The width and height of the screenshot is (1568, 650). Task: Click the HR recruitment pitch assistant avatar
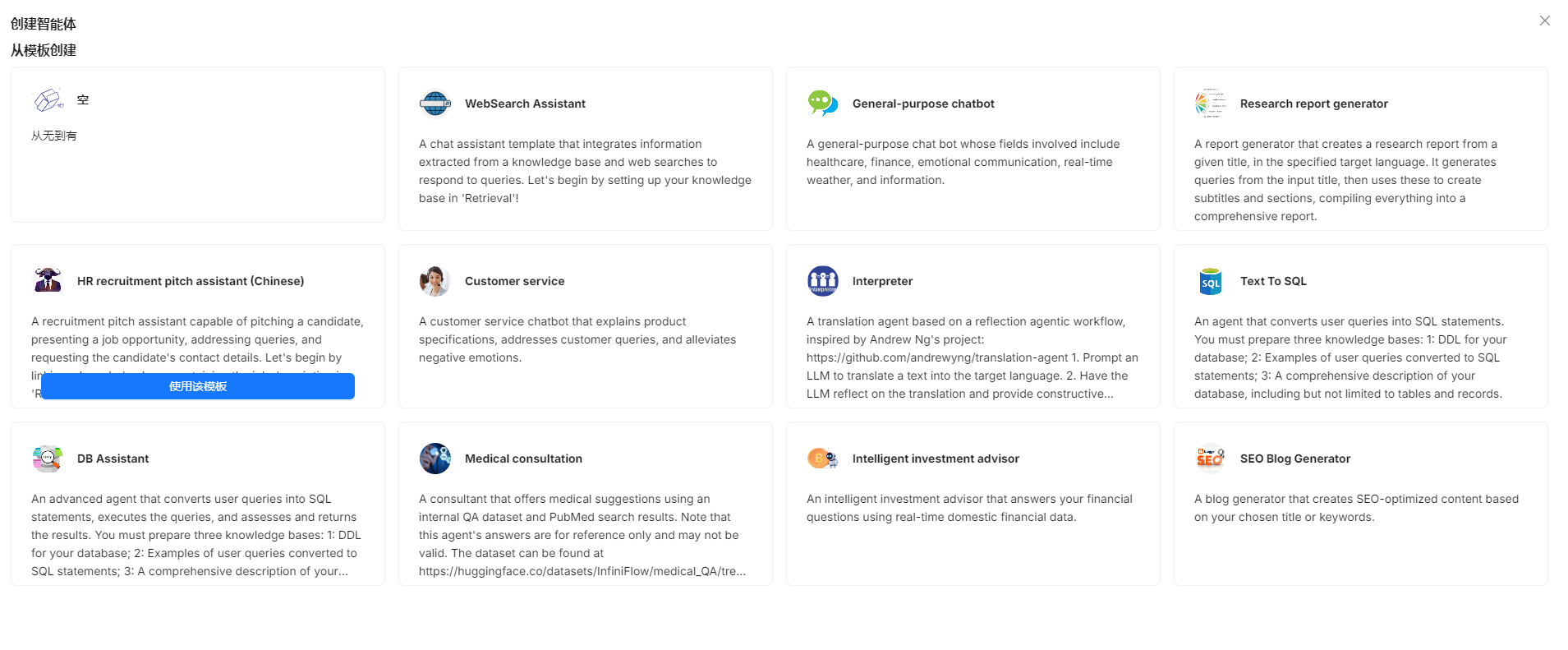click(48, 281)
